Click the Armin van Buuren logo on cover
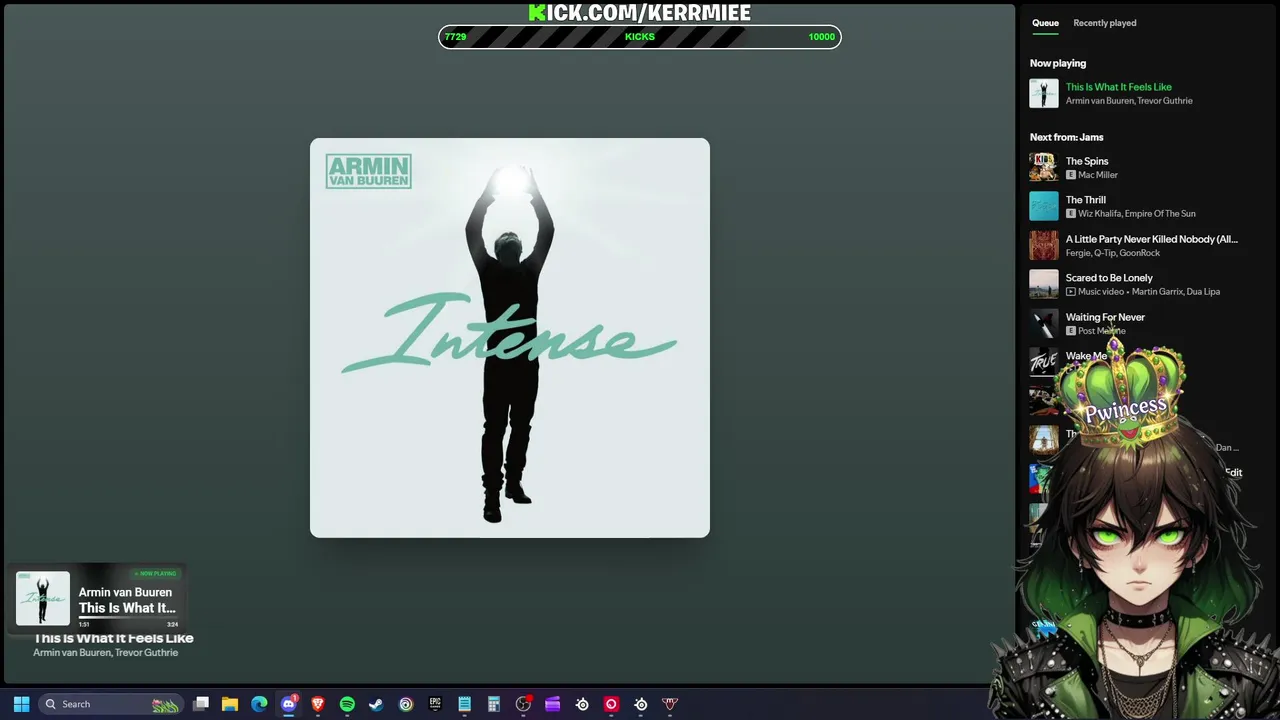 (x=368, y=171)
